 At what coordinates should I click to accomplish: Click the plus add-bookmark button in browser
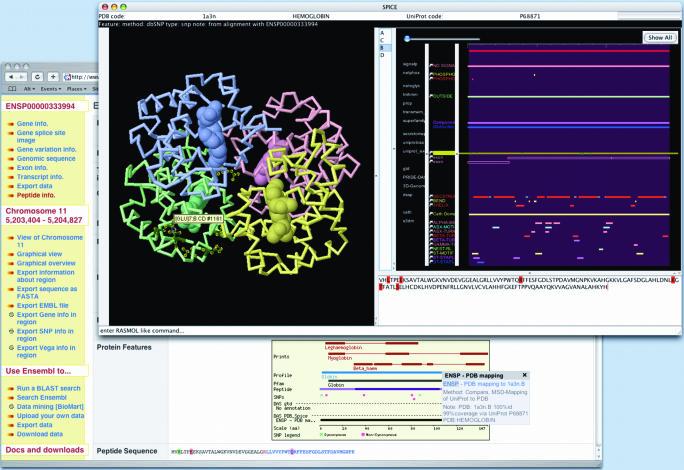point(53,77)
